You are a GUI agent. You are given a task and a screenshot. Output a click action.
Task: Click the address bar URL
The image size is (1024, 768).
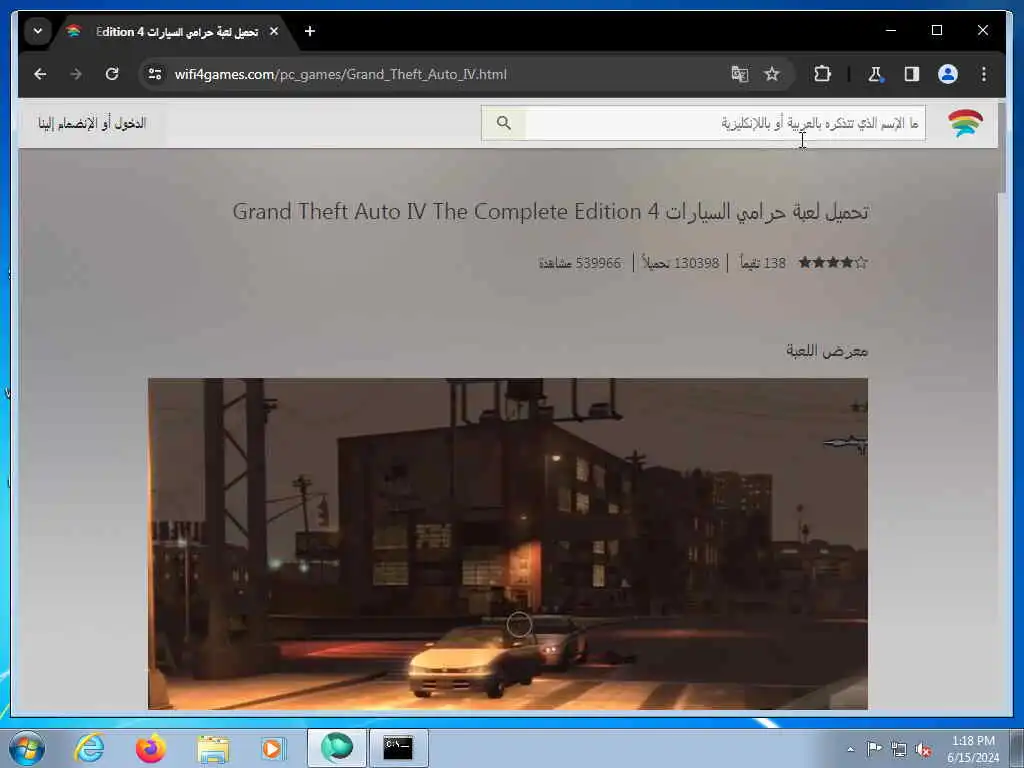click(340, 74)
